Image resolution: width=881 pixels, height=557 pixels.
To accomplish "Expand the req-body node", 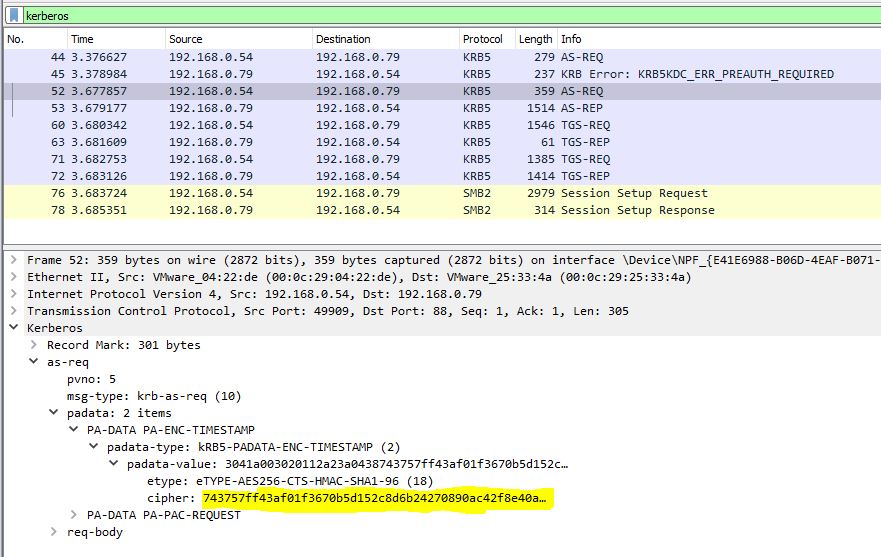I will click(x=54, y=532).
